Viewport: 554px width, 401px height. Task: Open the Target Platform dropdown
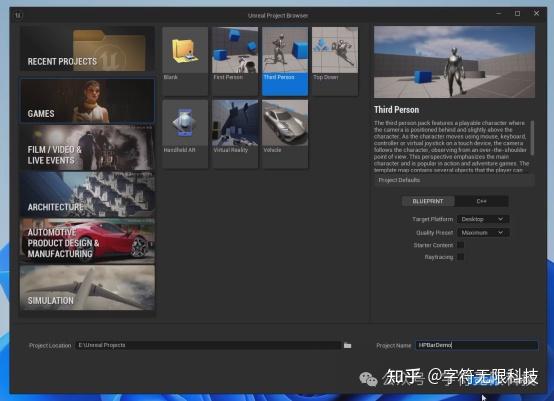(483, 219)
